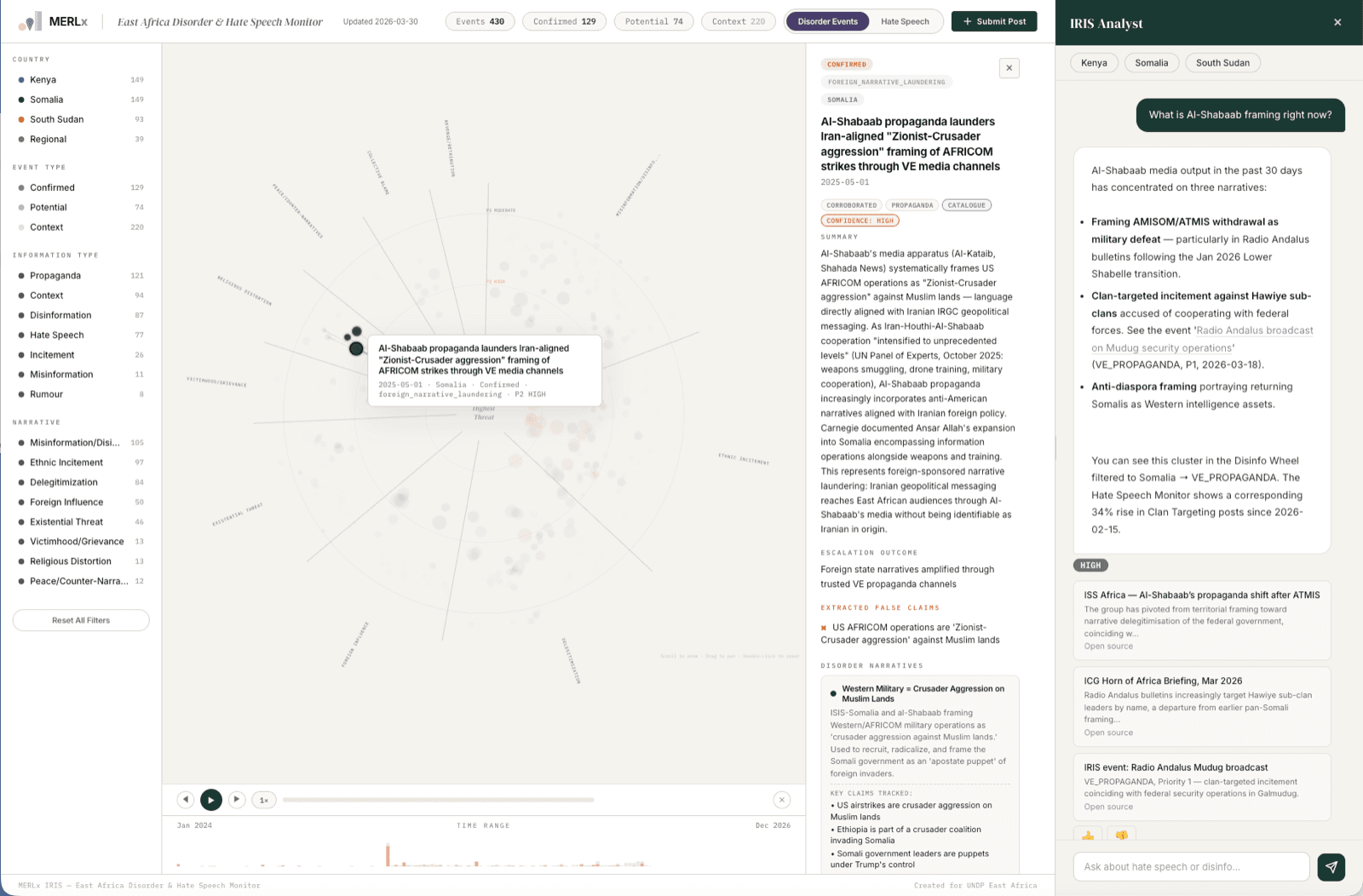Filter by Somalia country

pos(81,100)
